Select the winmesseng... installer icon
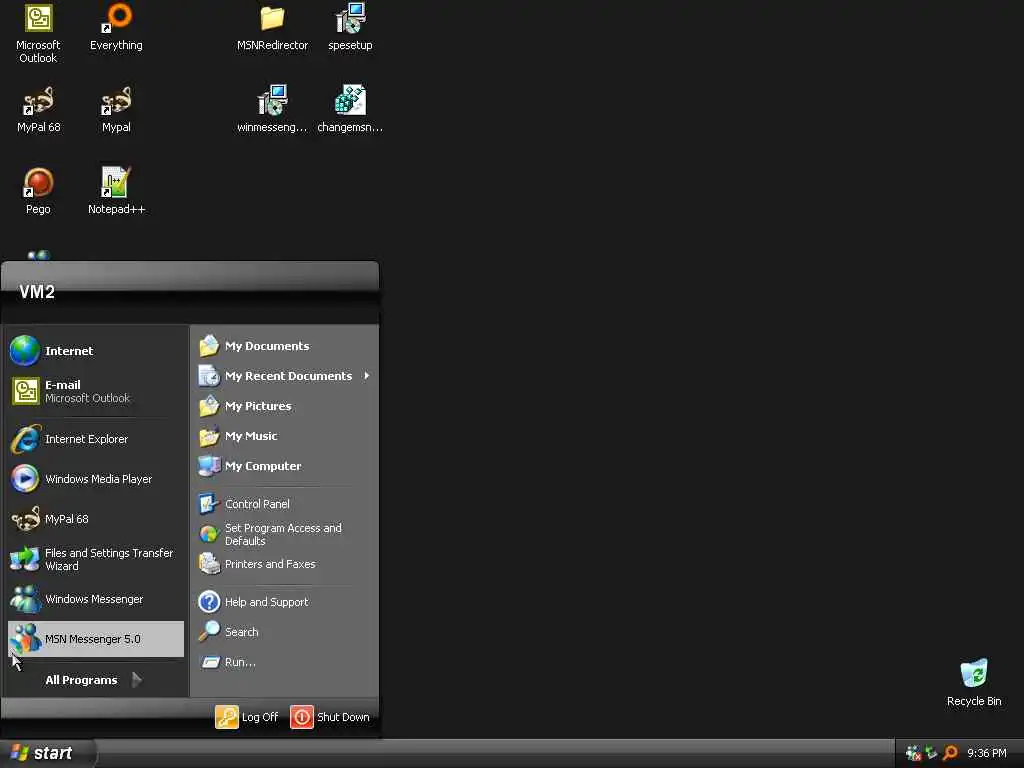Screen dimensions: 1024x768 (x=272, y=110)
